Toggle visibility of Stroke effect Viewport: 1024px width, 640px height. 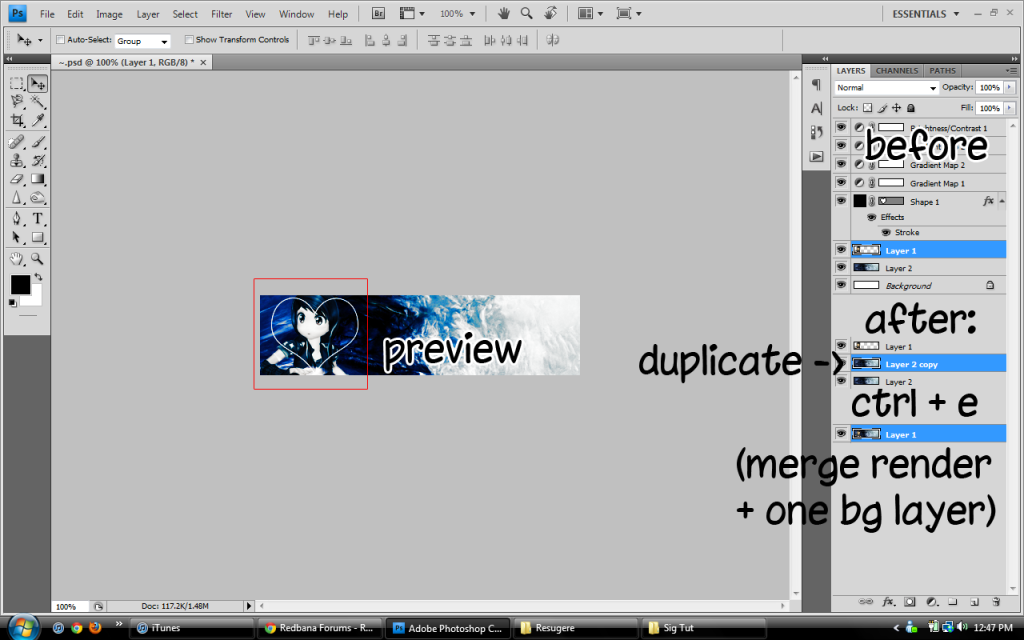pyautogui.click(x=886, y=232)
